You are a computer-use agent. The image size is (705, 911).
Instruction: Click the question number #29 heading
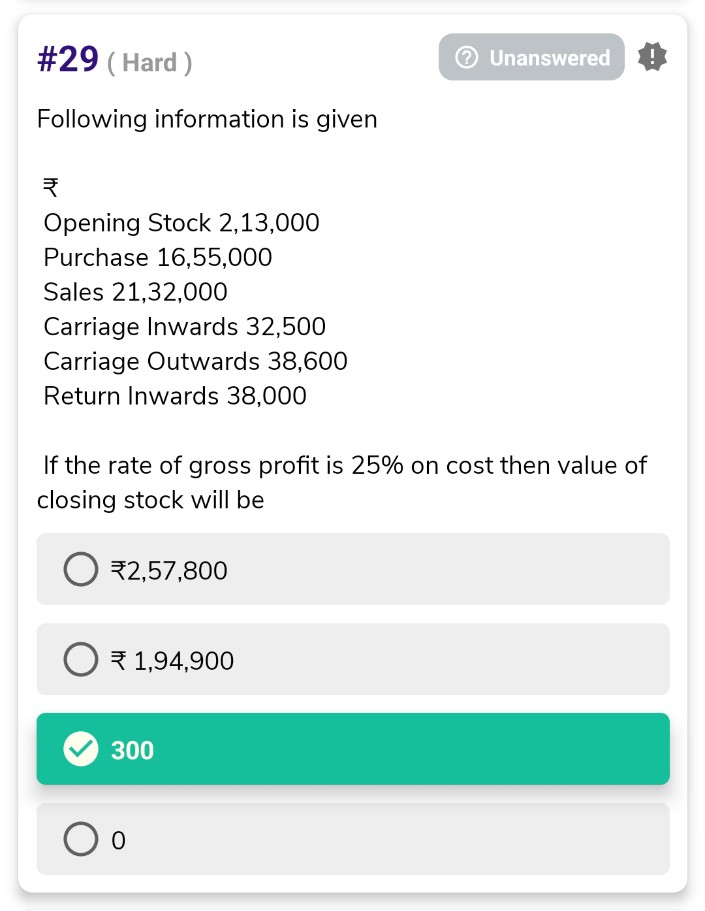tap(68, 60)
